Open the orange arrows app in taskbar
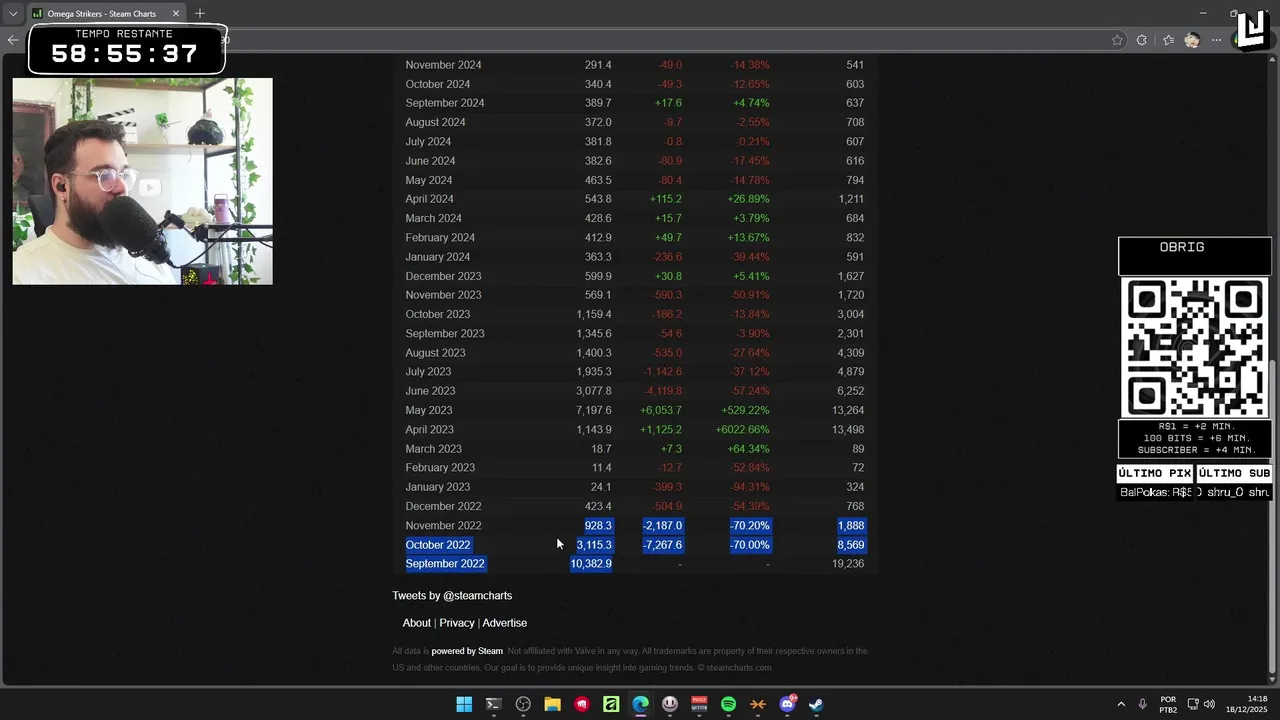 [758, 704]
